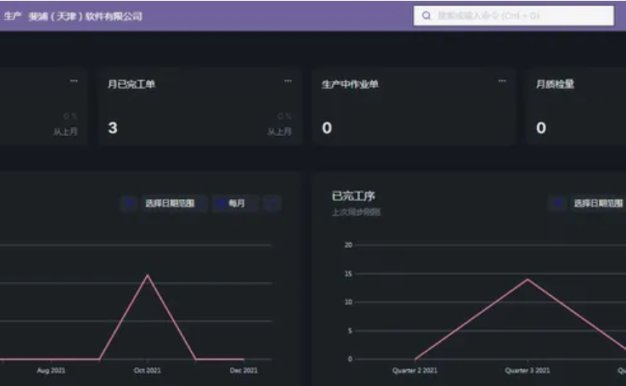The width and height of the screenshot is (626, 386).
Task: Click Quarter 3 2021 axis label
Action: click(x=527, y=370)
